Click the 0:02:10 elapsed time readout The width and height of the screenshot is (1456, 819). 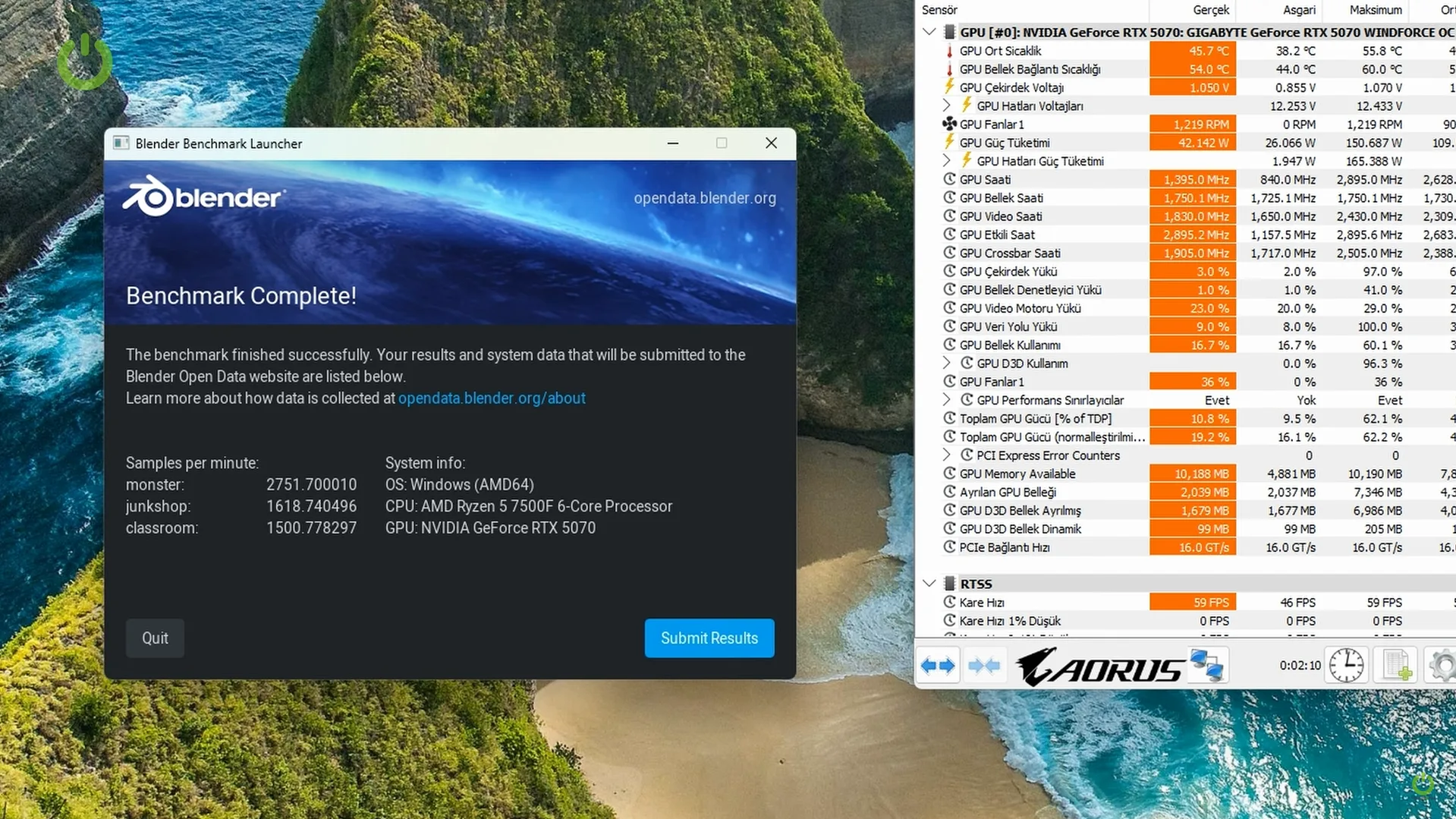[x=1300, y=666]
